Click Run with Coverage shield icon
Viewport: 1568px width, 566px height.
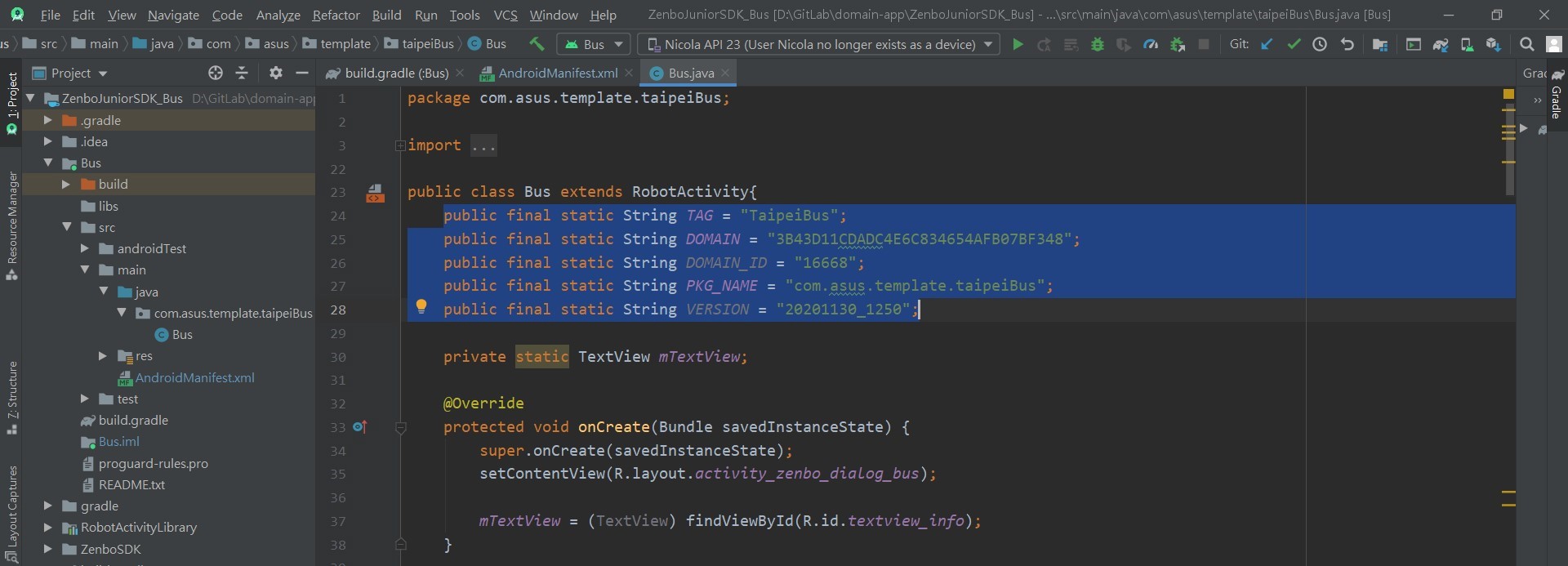point(1124,44)
